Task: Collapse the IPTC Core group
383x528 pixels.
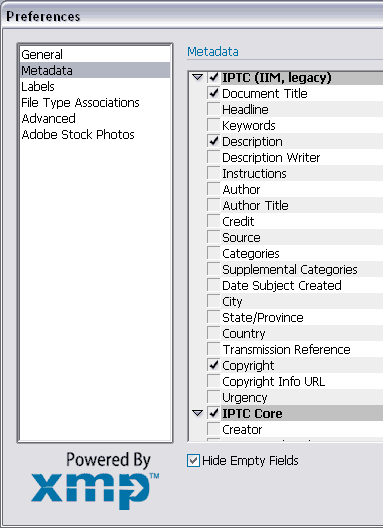Action: click(197, 414)
